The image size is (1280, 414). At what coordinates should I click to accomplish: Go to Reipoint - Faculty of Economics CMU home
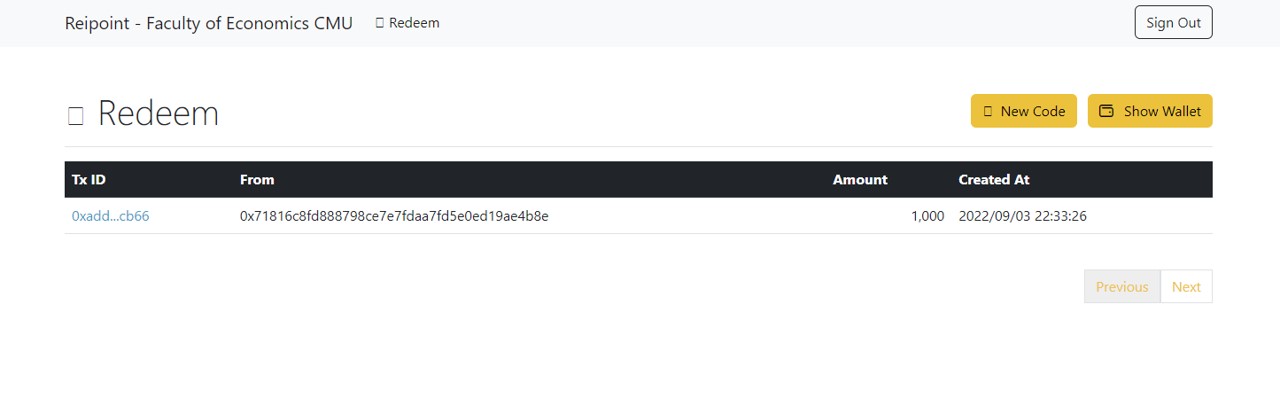pos(208,23)
